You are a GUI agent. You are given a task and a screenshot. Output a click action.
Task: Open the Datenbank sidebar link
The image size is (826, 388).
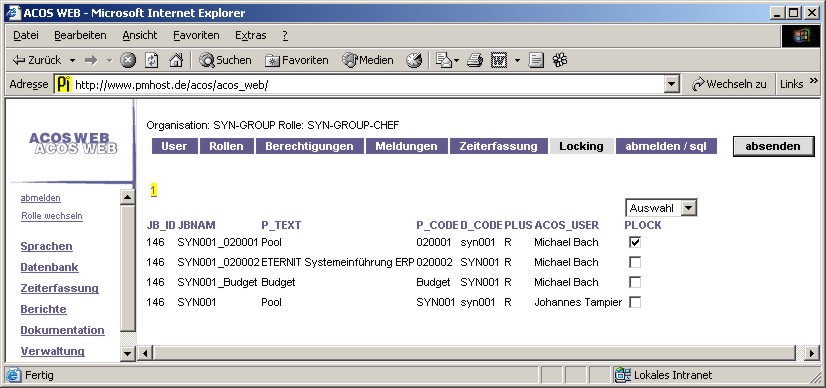50,267
